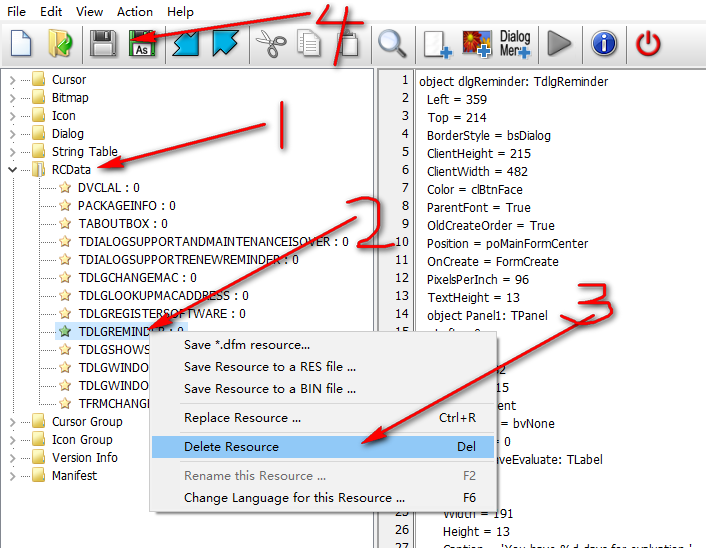The image size is (706, 548).
Task: Open a file with the folder icon
Action: (x=60, y=43)
